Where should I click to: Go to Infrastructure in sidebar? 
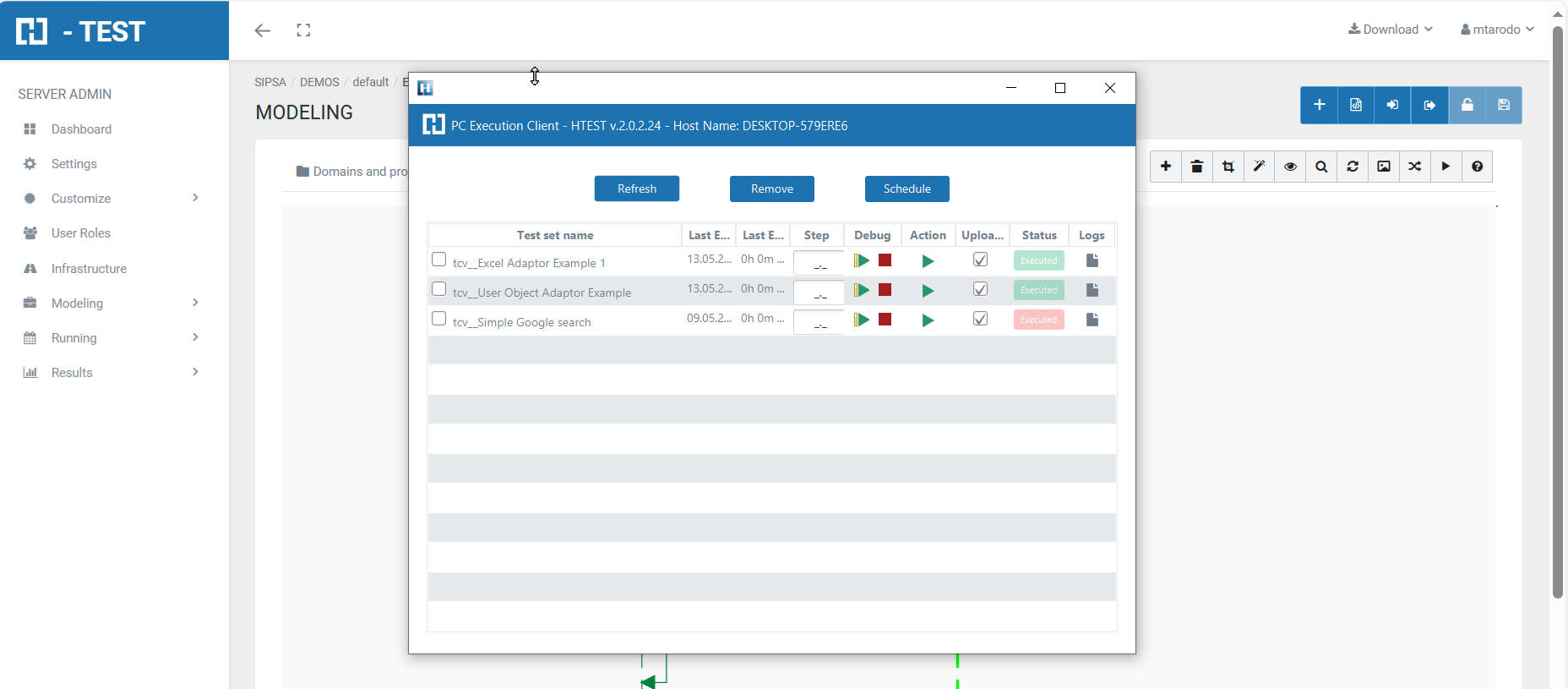pyautogui.click(x=89, y=269)
